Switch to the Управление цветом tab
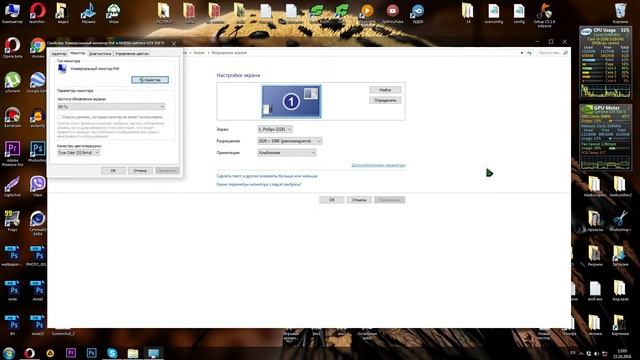Screen dimensions: 640x360 [x=131, y=53]
